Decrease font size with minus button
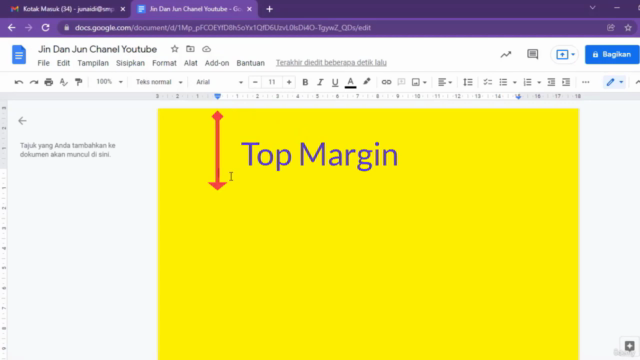 coord(255,82)
